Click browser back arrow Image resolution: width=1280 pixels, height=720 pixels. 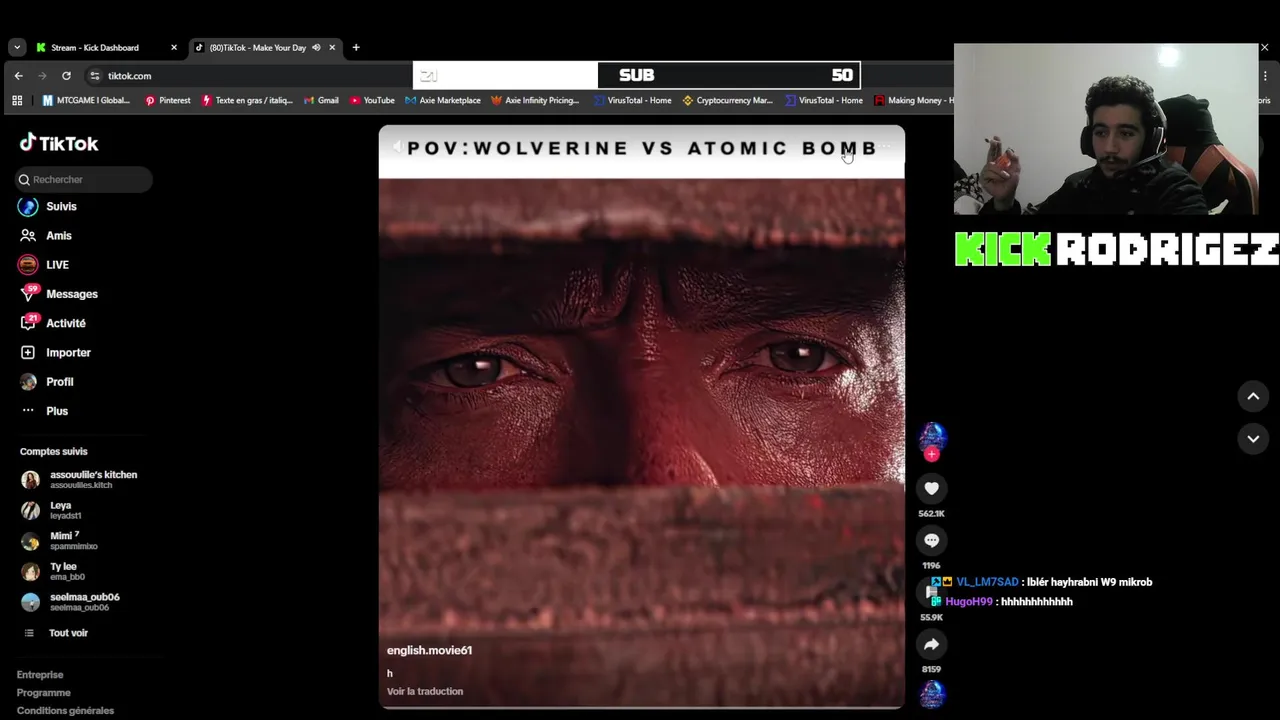coord(18,76)
